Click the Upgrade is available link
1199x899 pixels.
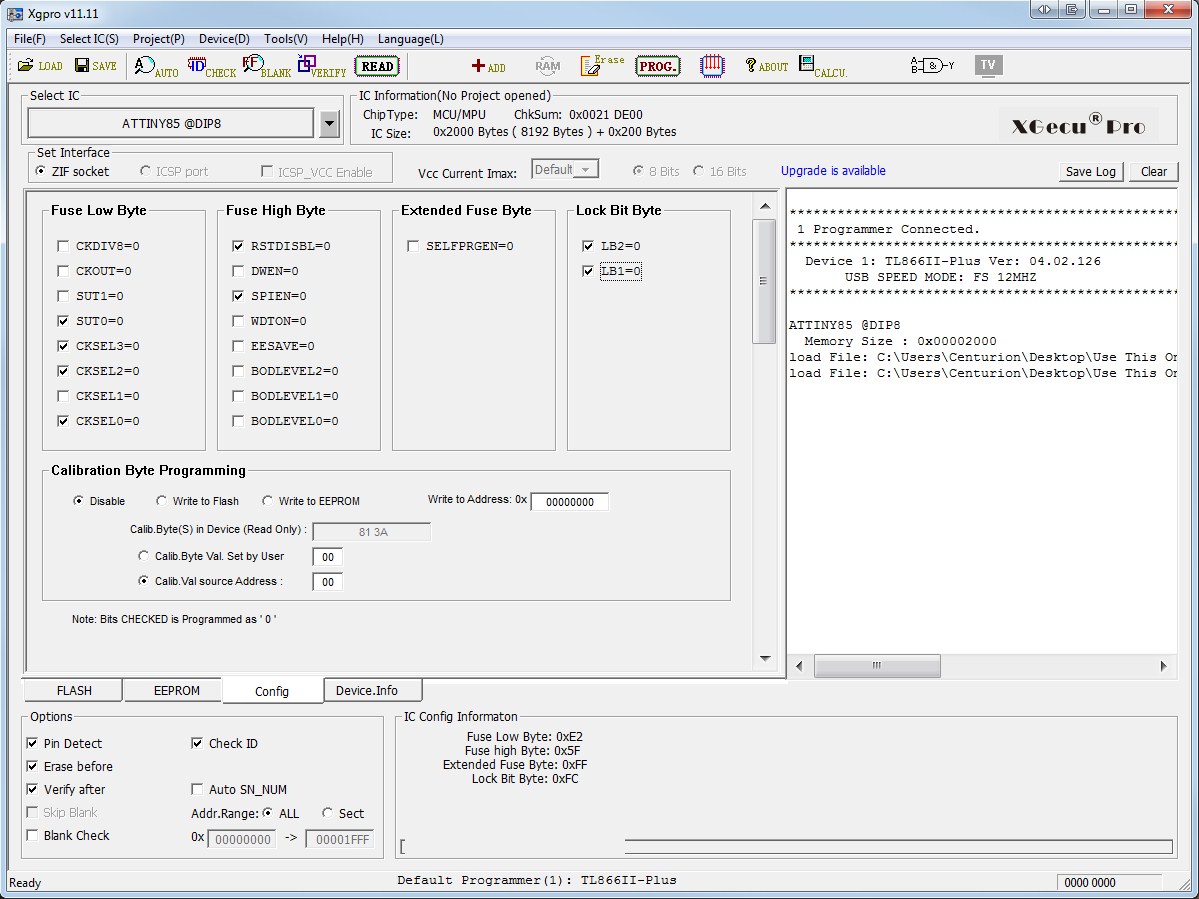(x=832, y=171)
